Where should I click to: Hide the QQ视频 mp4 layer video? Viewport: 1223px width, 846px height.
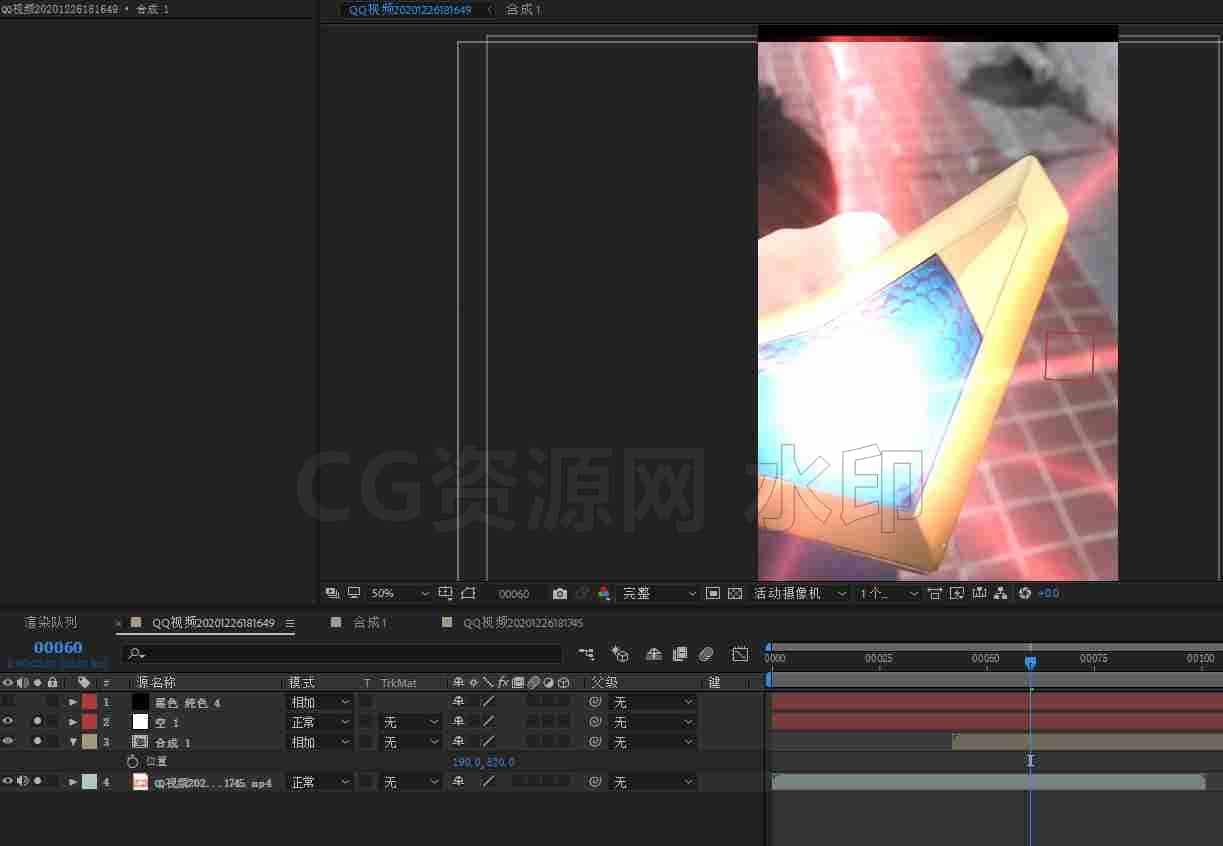[x=8, y=782]
